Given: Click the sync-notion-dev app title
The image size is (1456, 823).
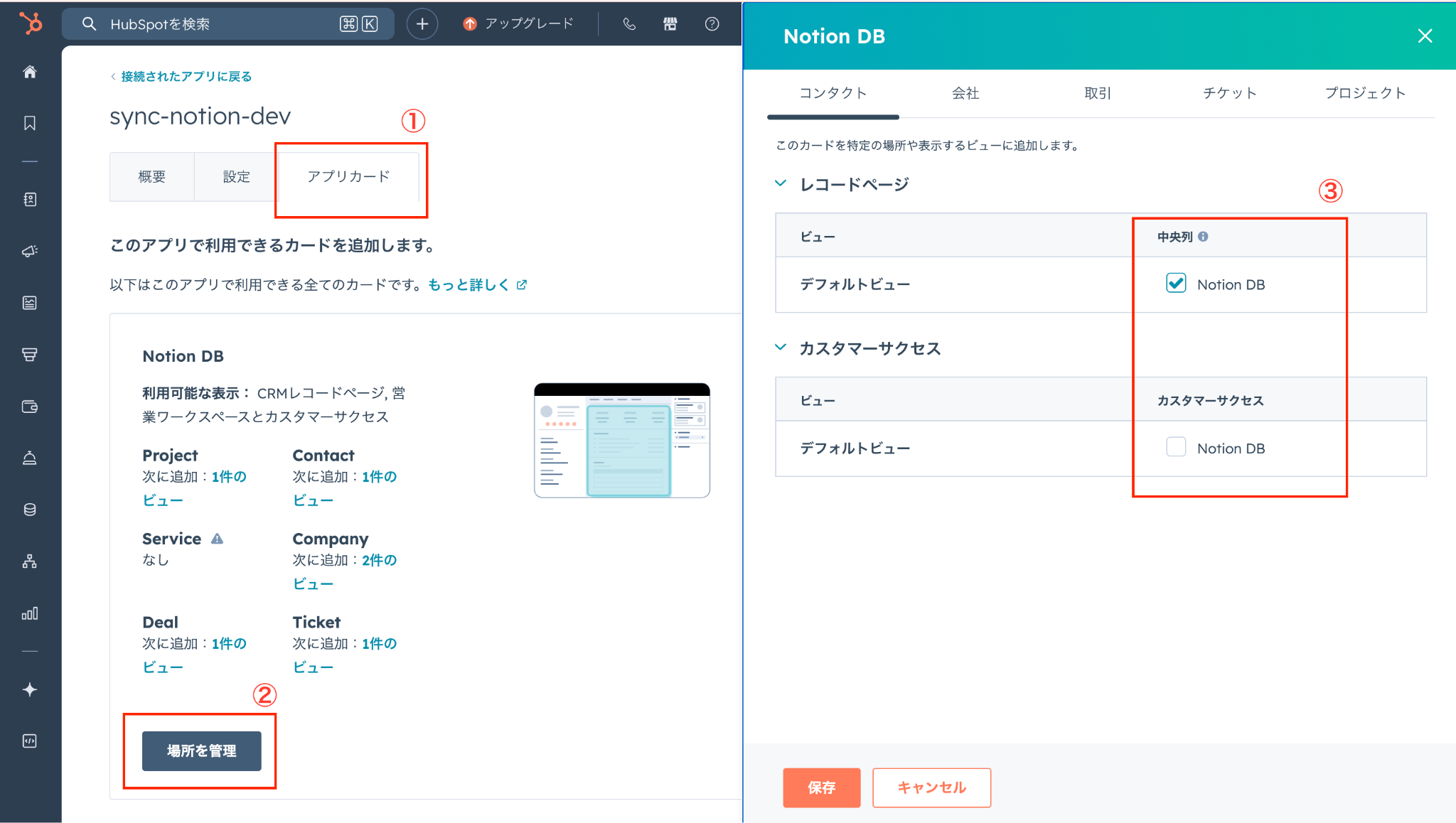Looking at the screenshot, I should click(x=200, y=116).
